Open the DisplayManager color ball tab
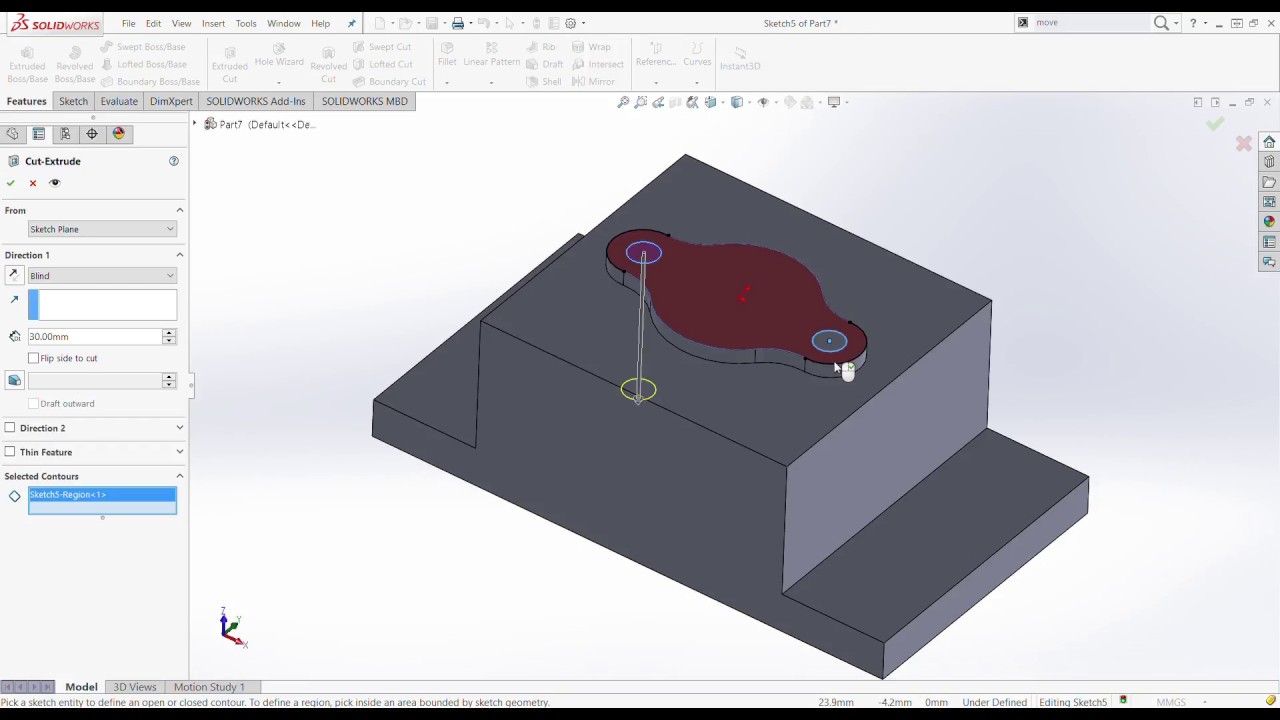This screenshot has width=1280, height=720. 119,134
